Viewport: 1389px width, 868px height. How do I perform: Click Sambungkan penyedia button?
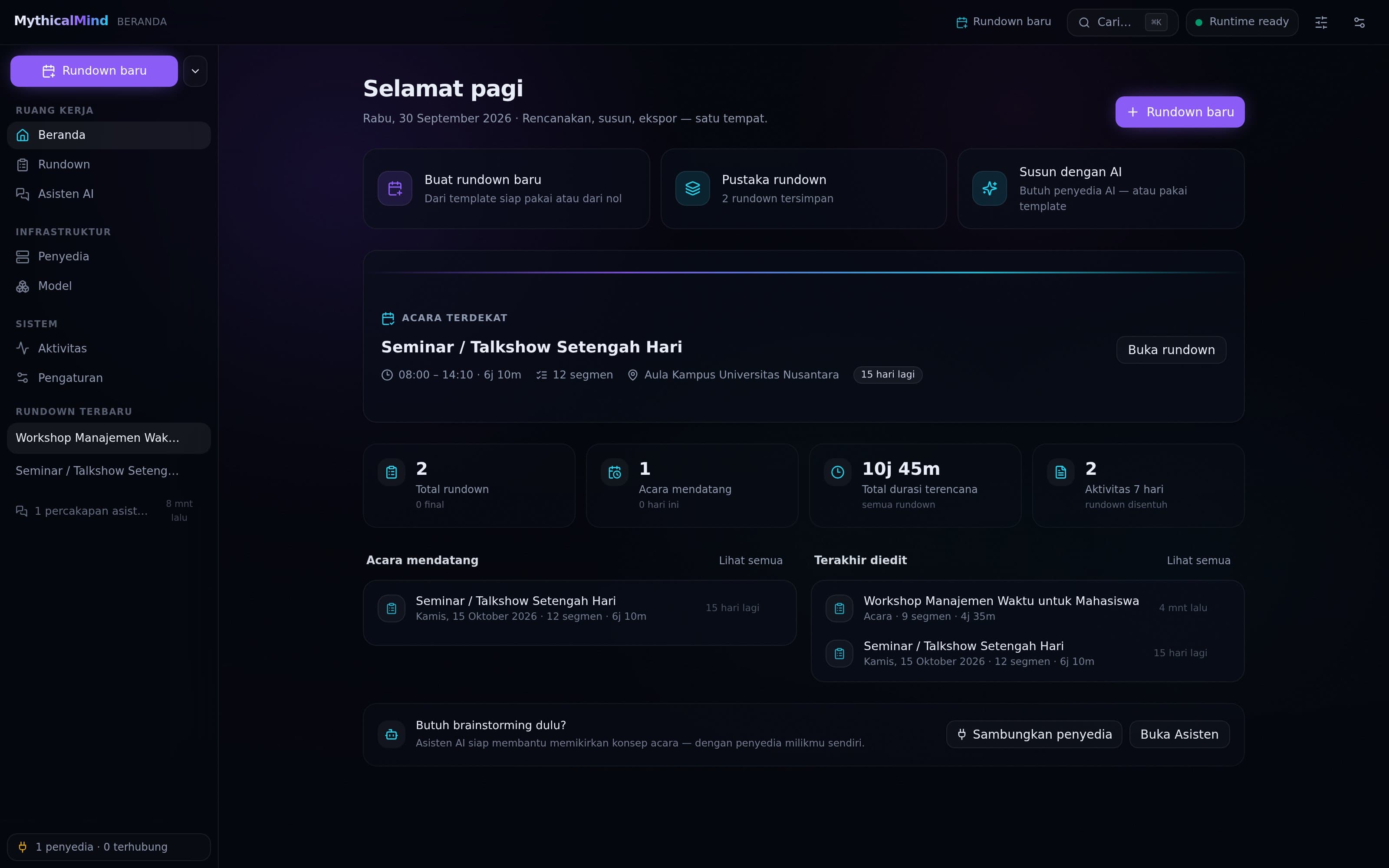[x=1034, y=734]
